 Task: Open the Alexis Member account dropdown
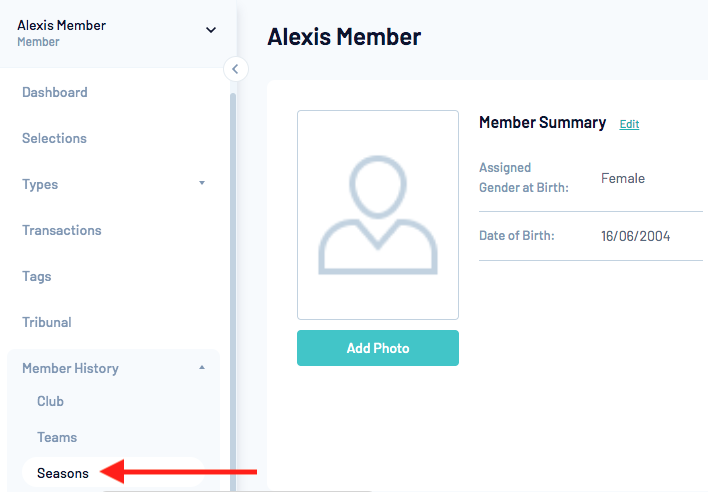click(211, 30)
